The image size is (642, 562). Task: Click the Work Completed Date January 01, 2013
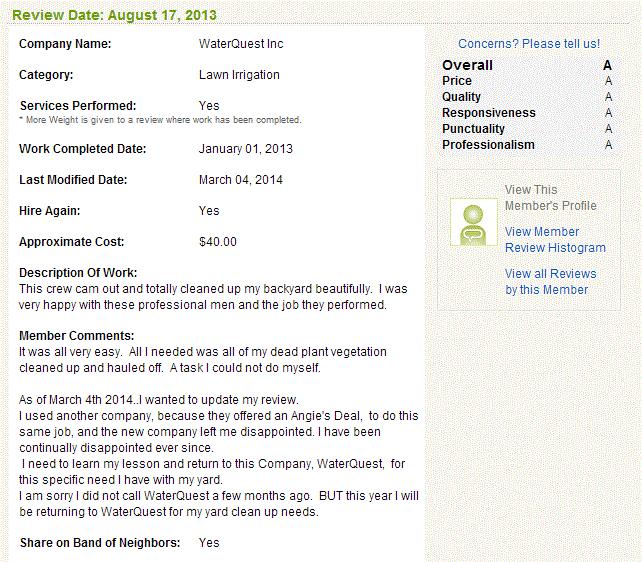[x=246, y=149]
